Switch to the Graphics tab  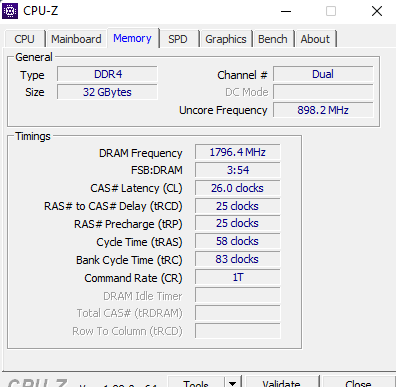[226, 39]
